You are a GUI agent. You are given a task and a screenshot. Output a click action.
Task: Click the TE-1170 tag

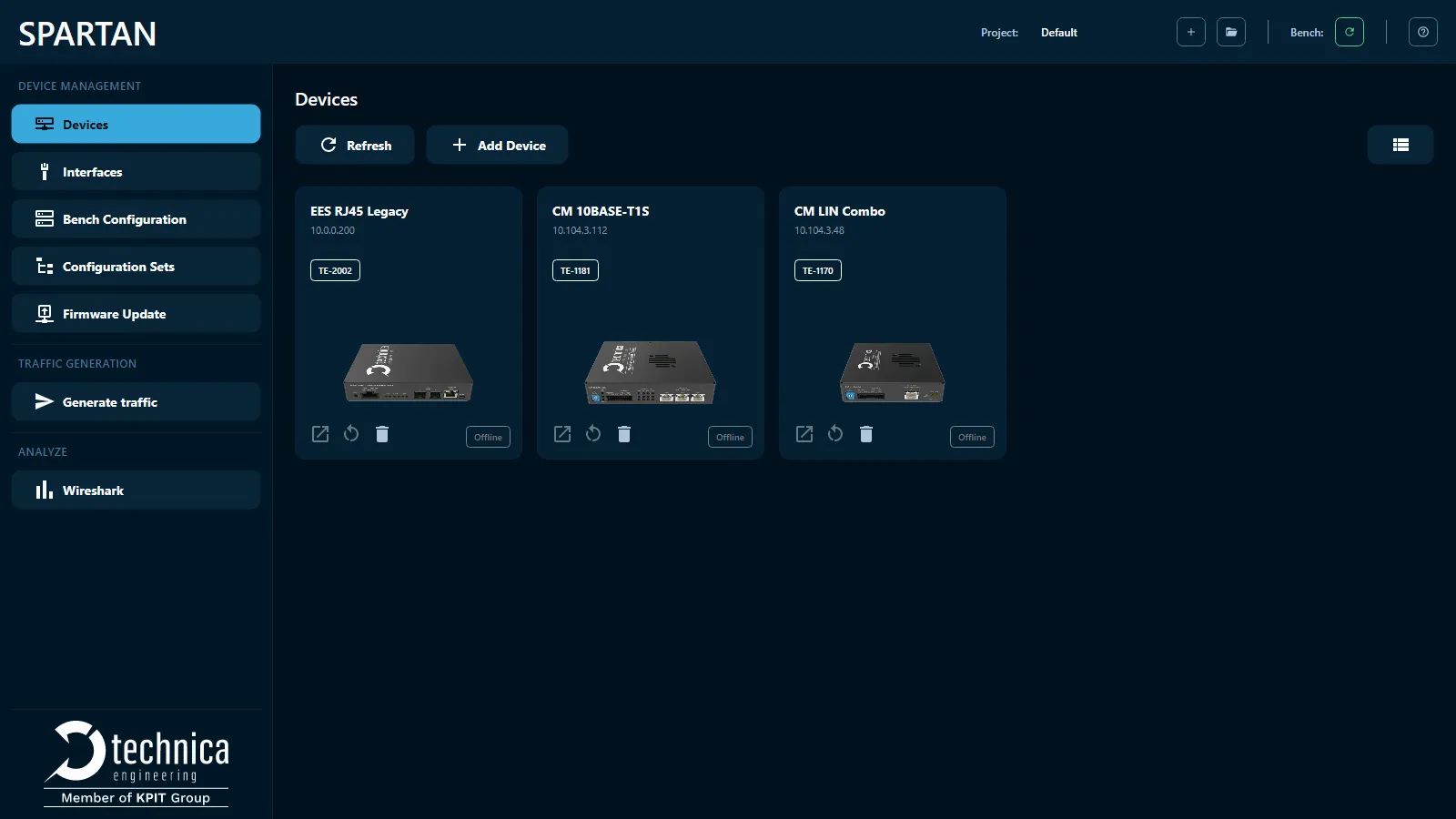click(817, 270)
